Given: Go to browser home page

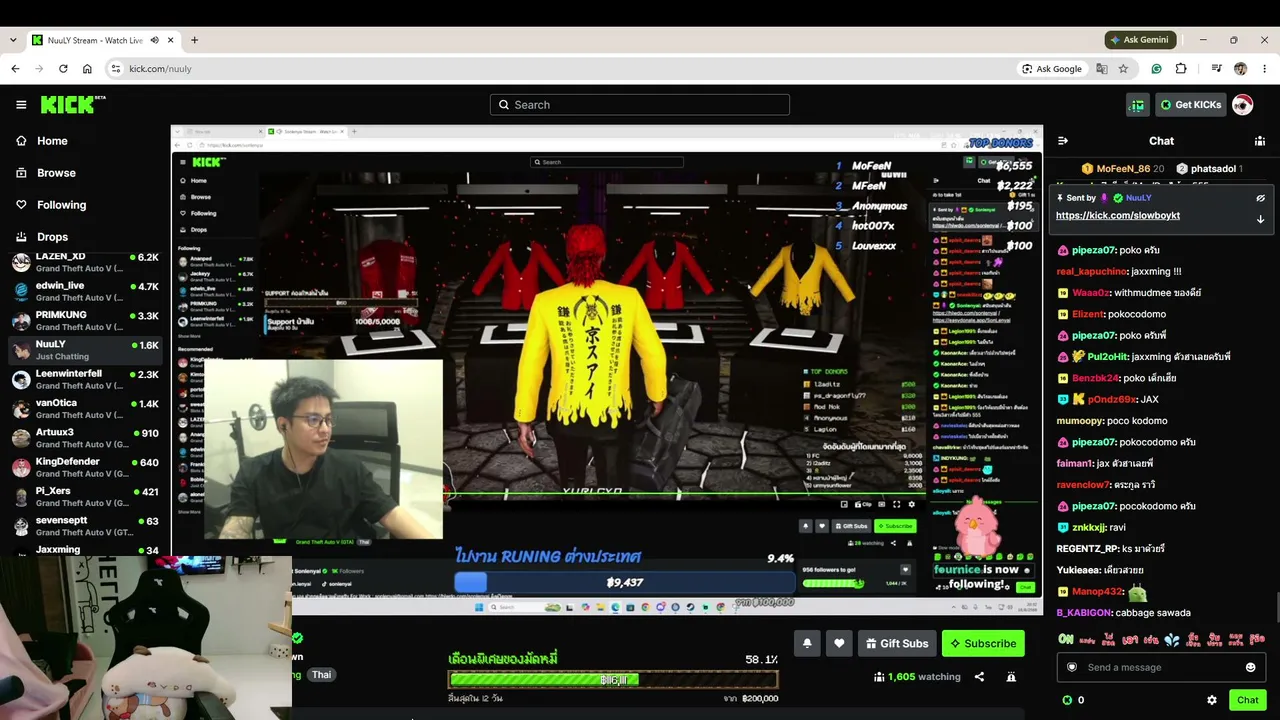Looking at the screenshot, I should pyautogui.click(x=87, y=69).
